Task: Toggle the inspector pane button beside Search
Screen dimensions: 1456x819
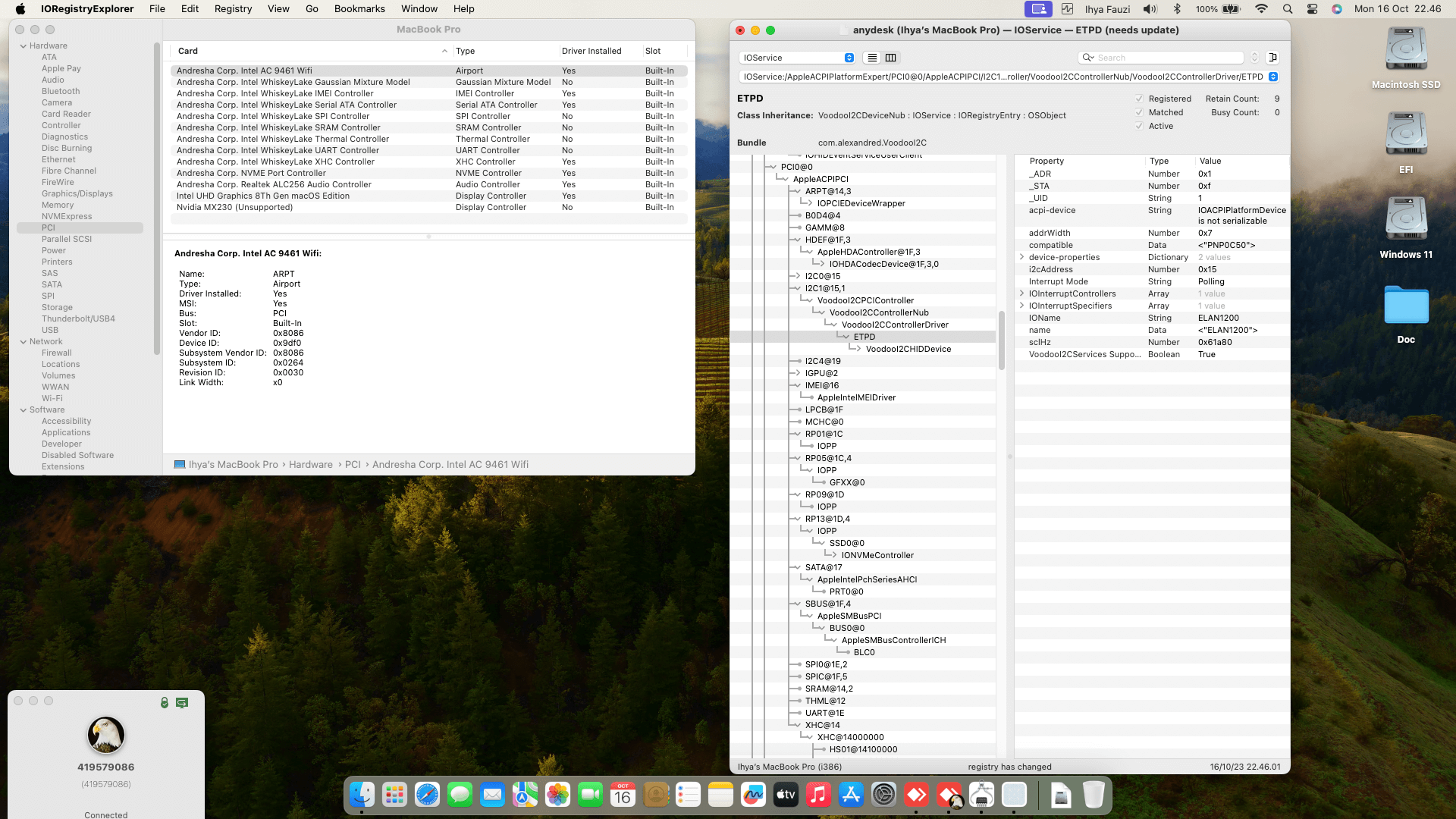Action: click(1273, 58)
